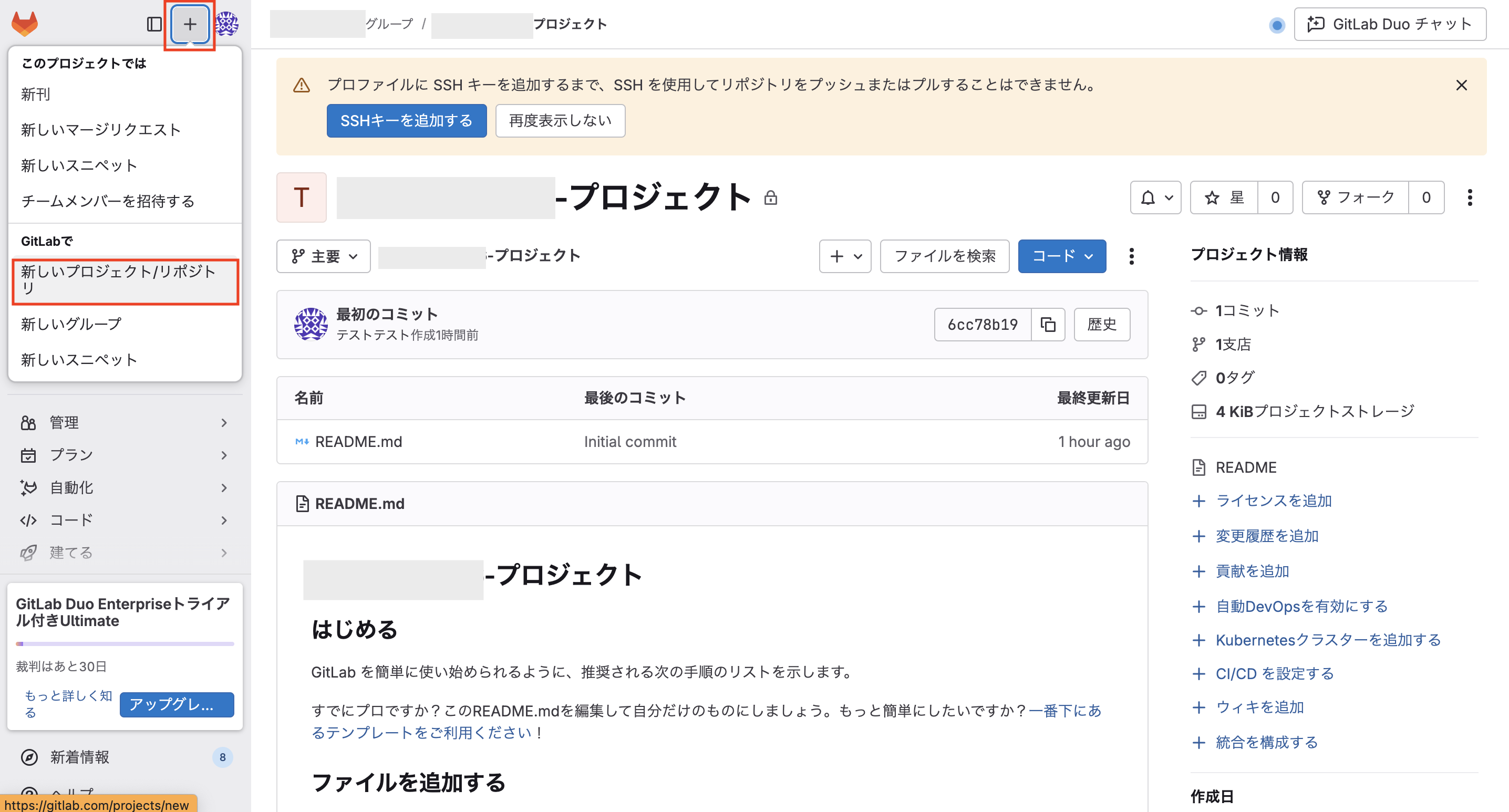Open 新着情報 in sidebar
This screenshot has width=1509, height=812.
125,757
